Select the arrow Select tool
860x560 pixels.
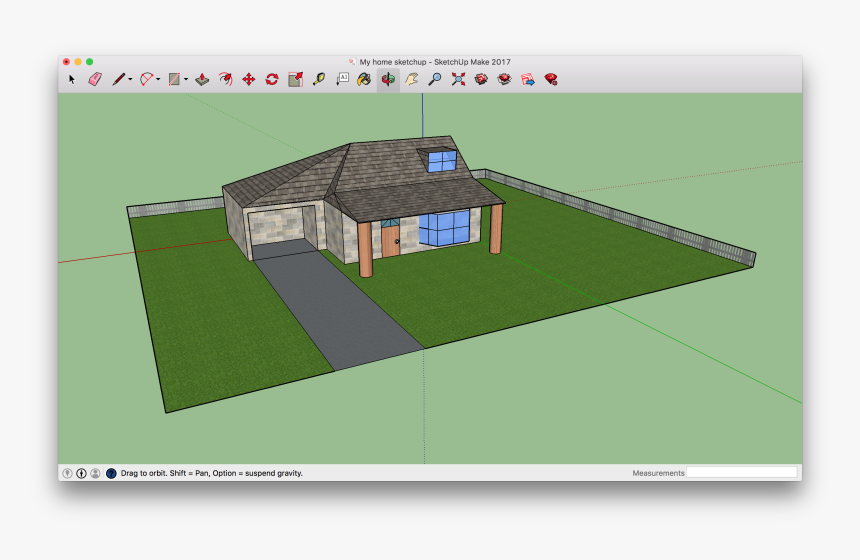72,79
